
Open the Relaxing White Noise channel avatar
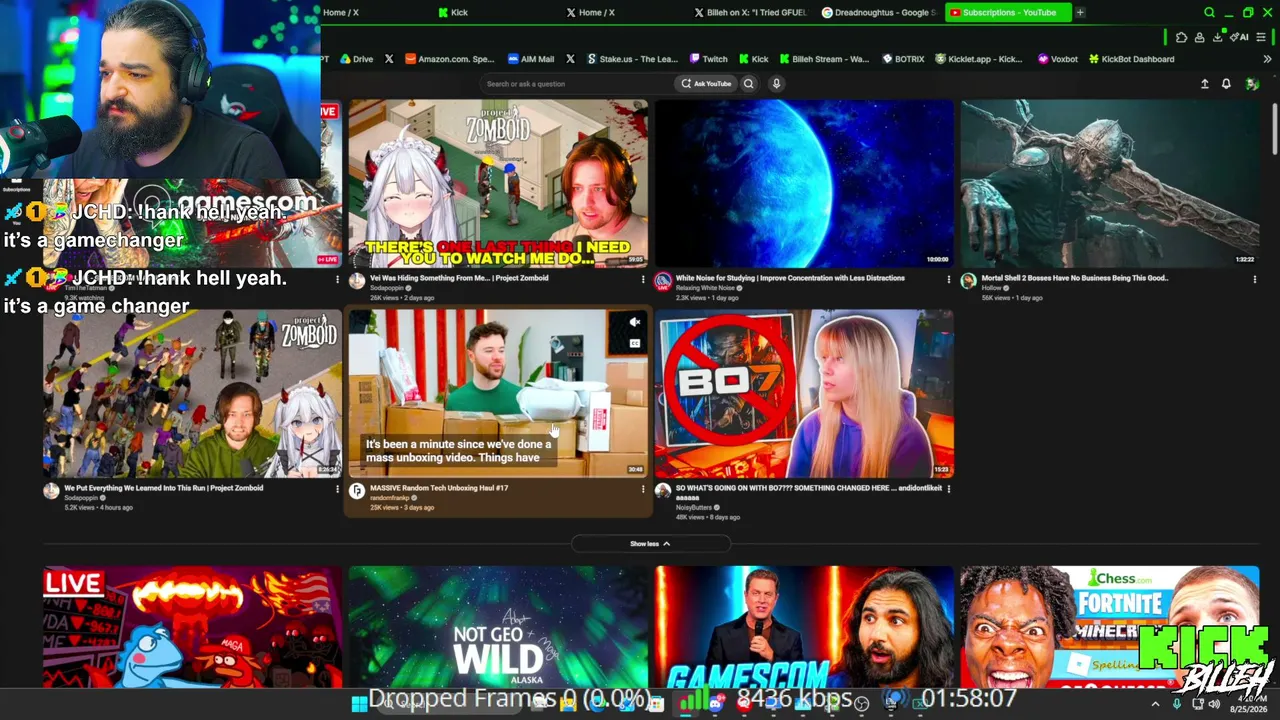(x=663, y=281)
